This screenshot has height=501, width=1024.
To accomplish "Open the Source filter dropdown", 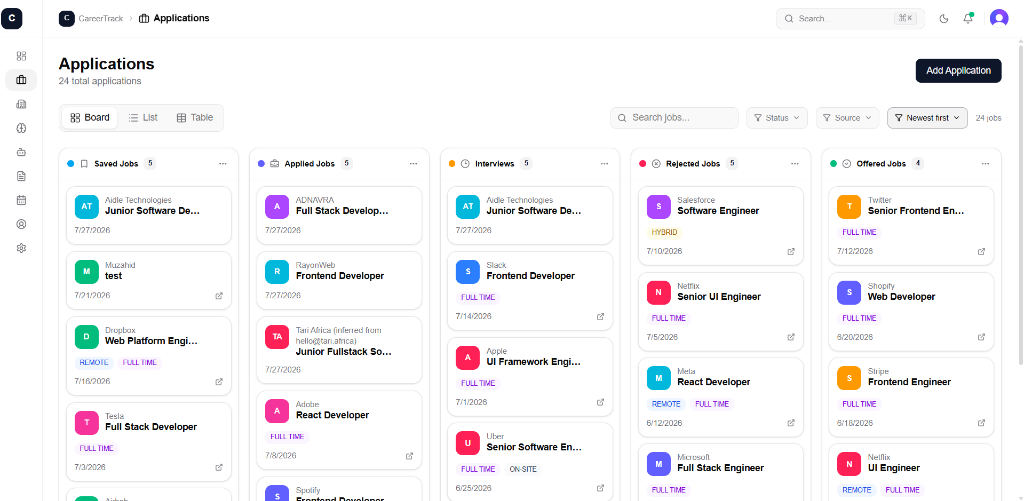I will 848,118.
